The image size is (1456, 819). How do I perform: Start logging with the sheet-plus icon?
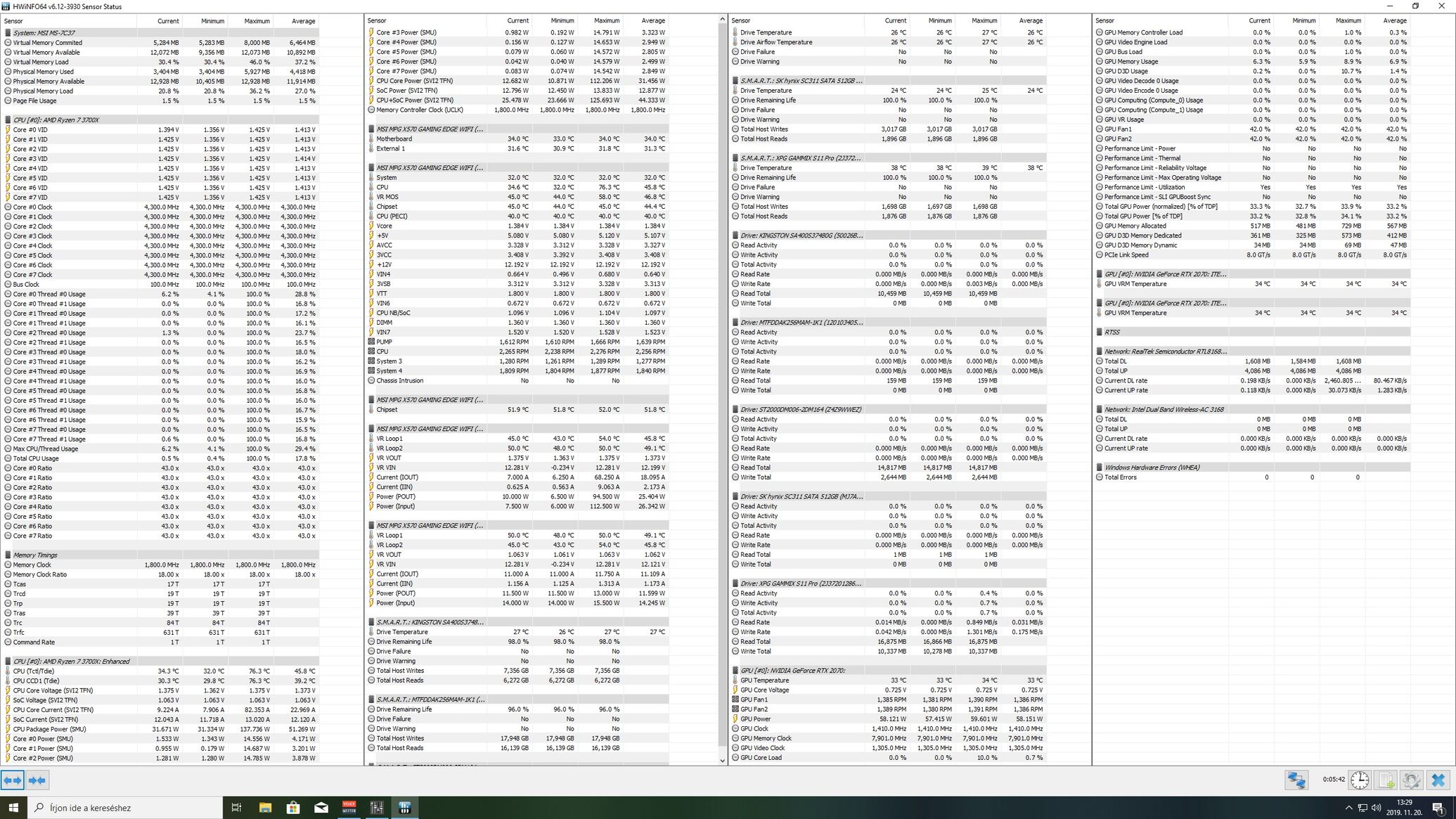pos(1386,780)
